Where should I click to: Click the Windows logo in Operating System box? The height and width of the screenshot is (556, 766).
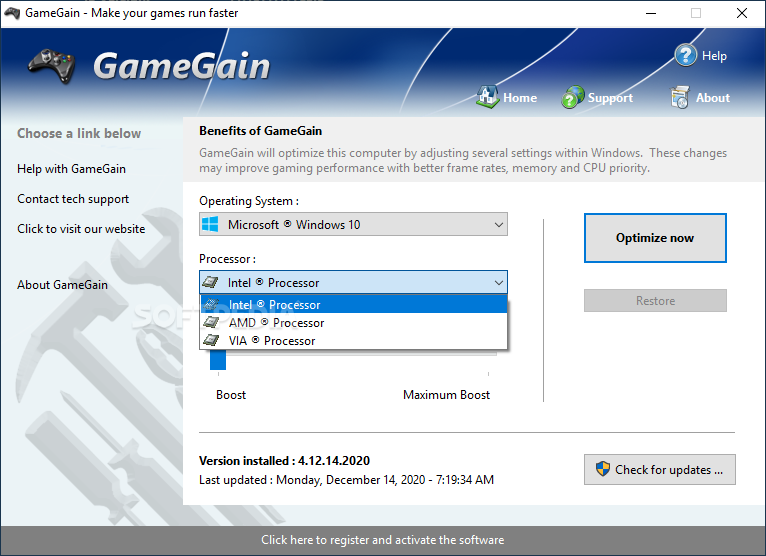210,224
